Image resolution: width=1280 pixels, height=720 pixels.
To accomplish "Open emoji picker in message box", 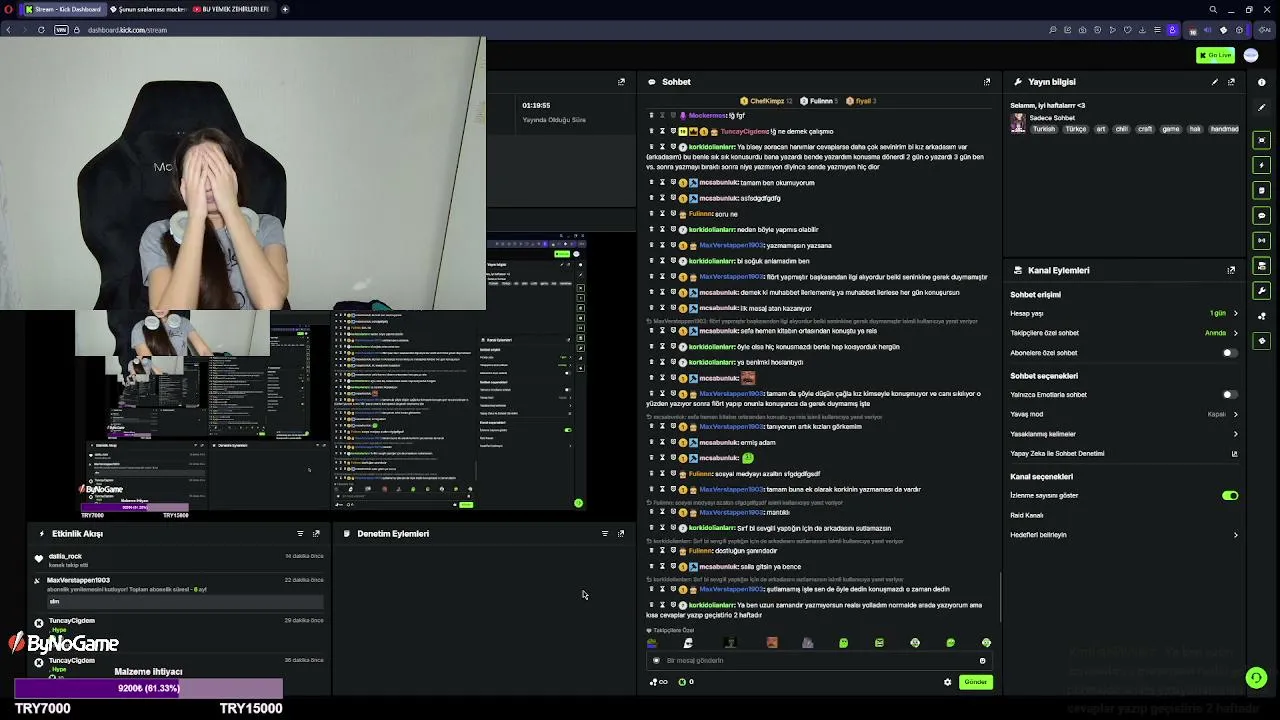I will point(982,660).
